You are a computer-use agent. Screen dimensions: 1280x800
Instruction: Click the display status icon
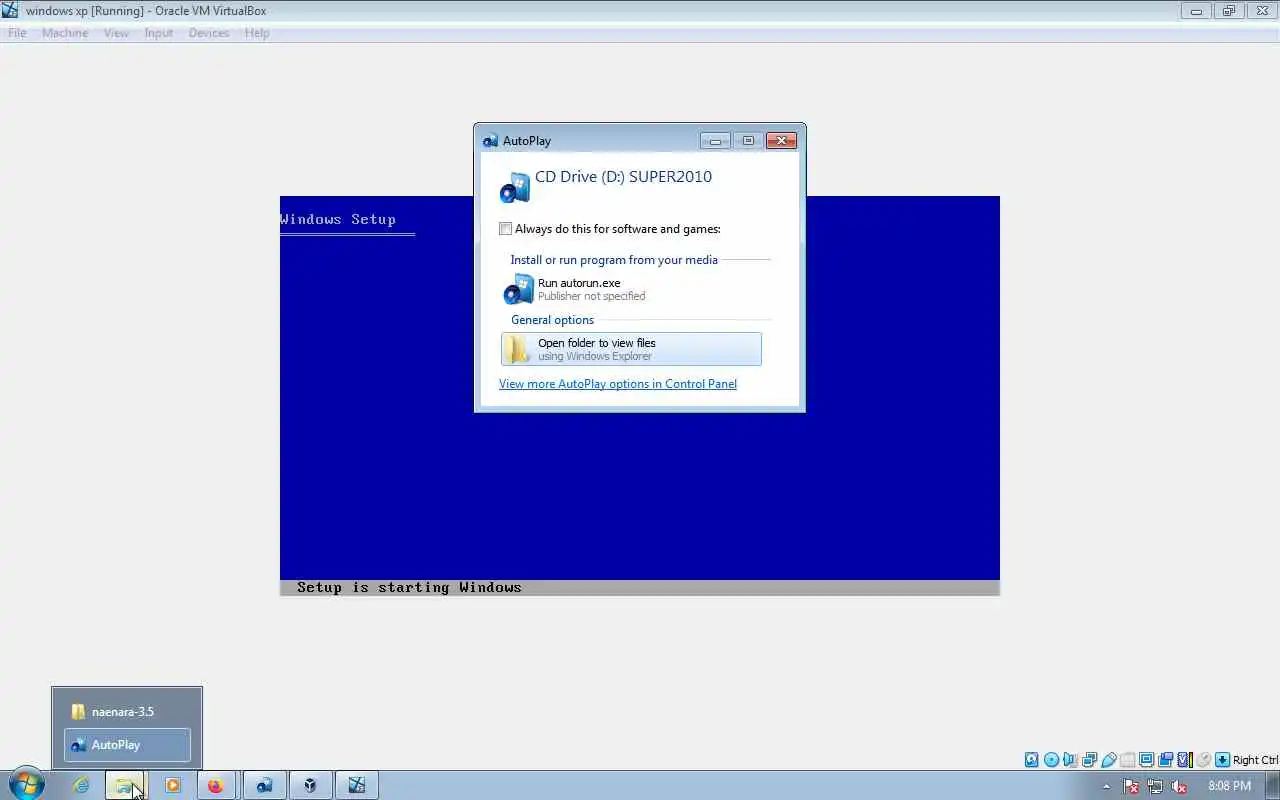tap(1146, 760)
